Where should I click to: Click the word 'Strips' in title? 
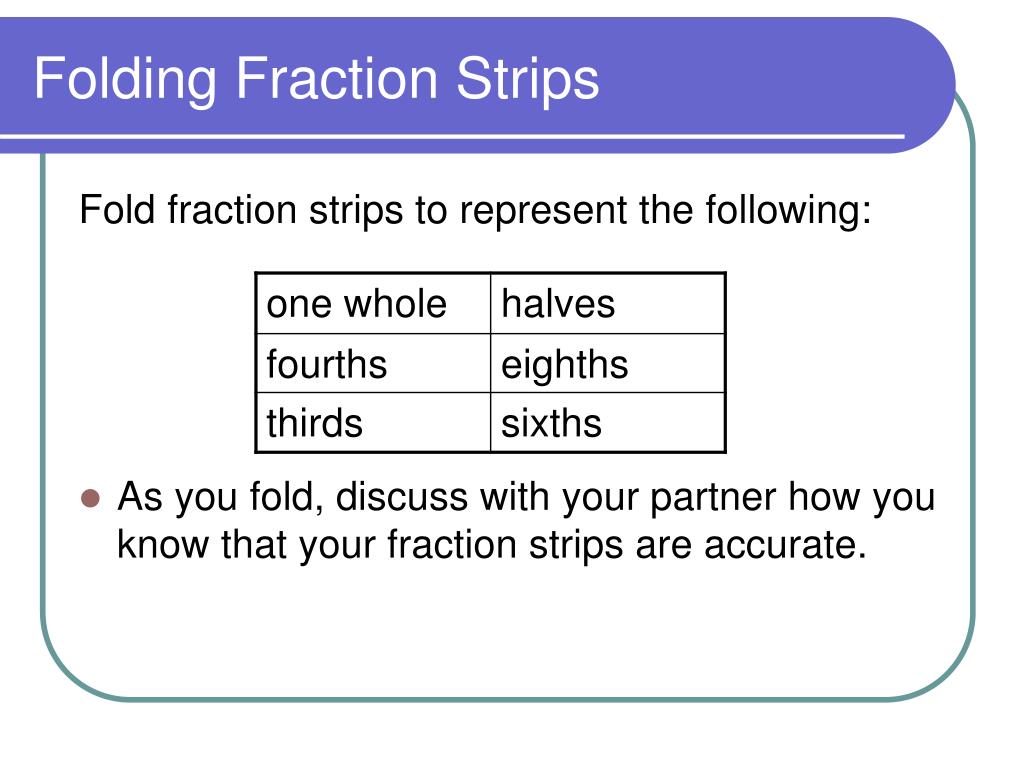tap(528, 79)
